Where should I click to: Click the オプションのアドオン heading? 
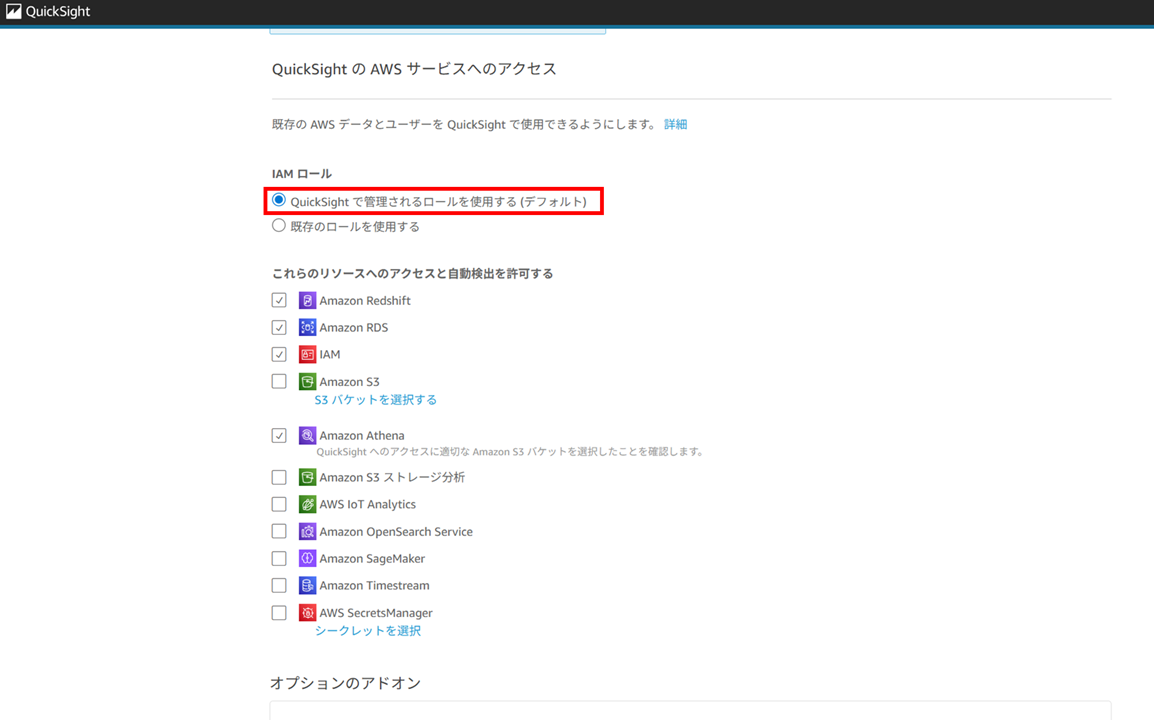click(x=345, y=683)
